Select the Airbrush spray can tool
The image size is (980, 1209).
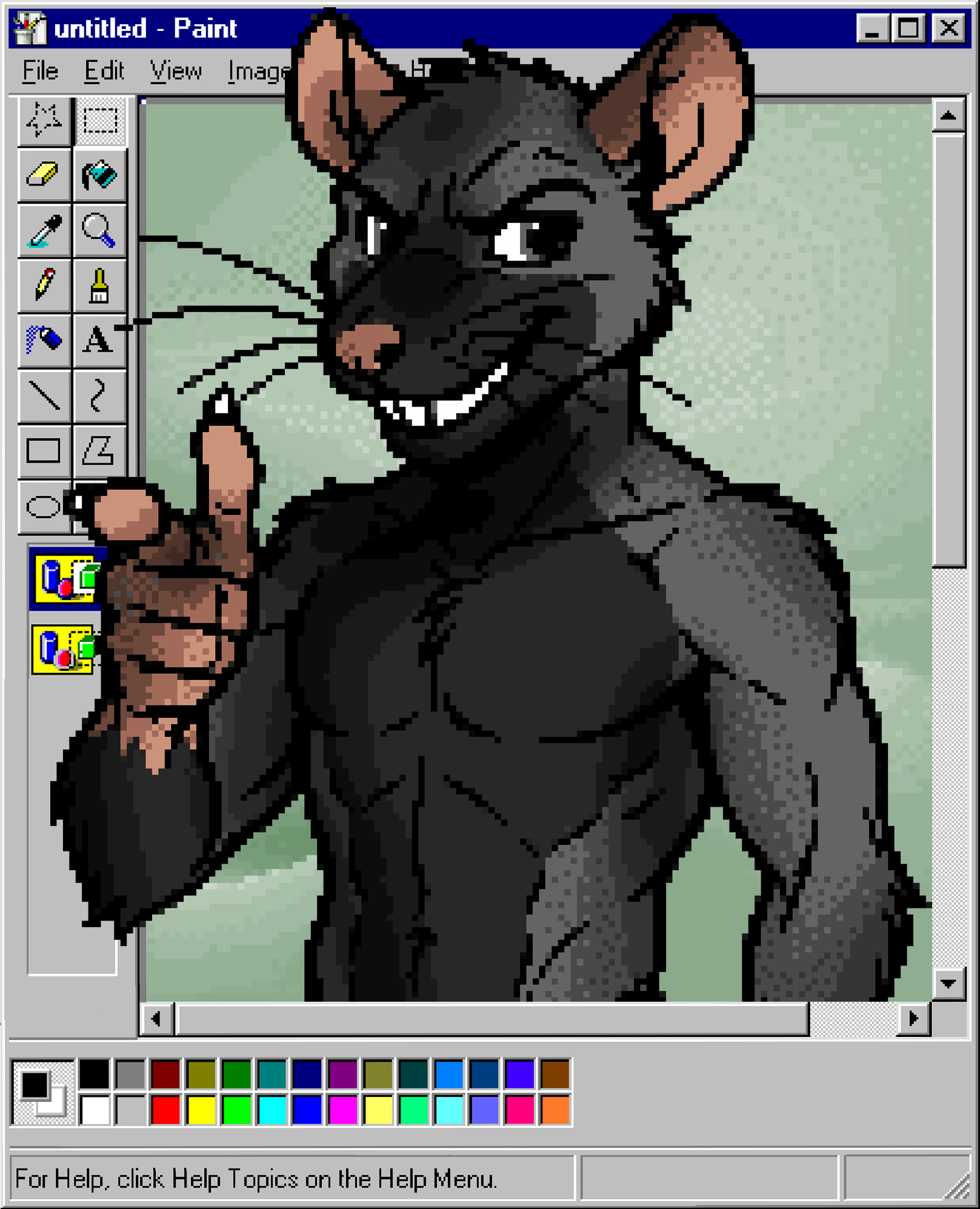click(44, 339)
